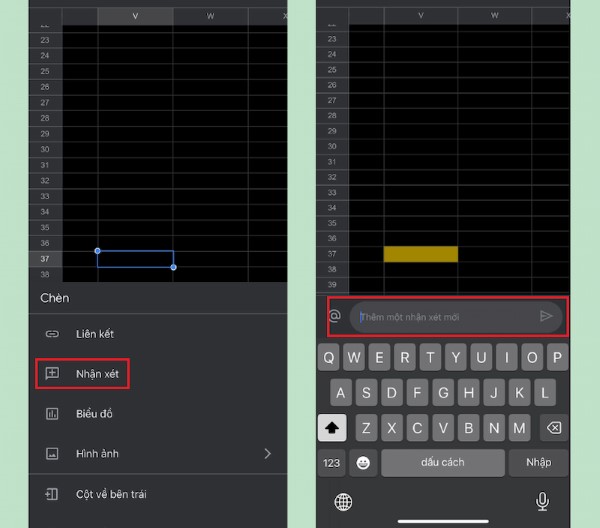Tap the globe language switch icon
The image size is (600, 528).
[343, 501]
